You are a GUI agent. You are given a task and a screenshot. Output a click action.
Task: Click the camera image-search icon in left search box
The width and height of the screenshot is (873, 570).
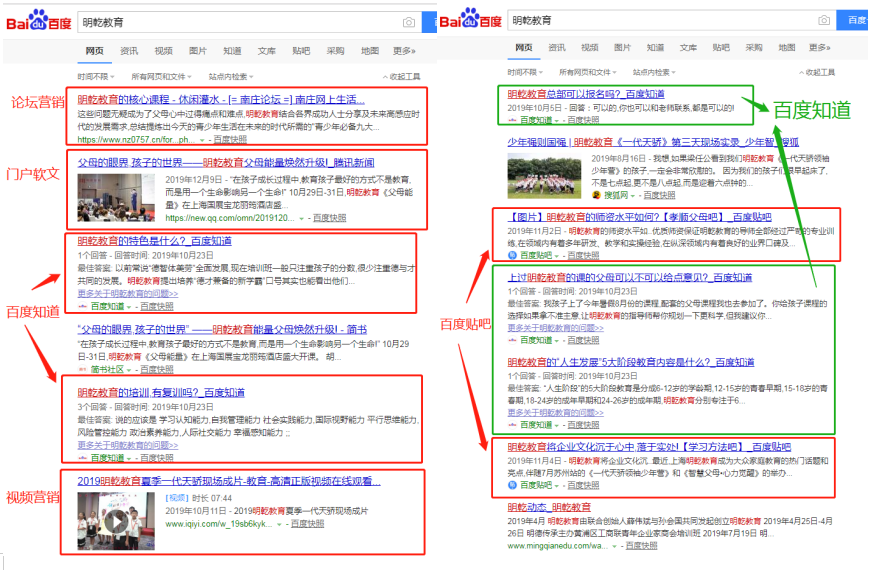click(x=409, y=22)
